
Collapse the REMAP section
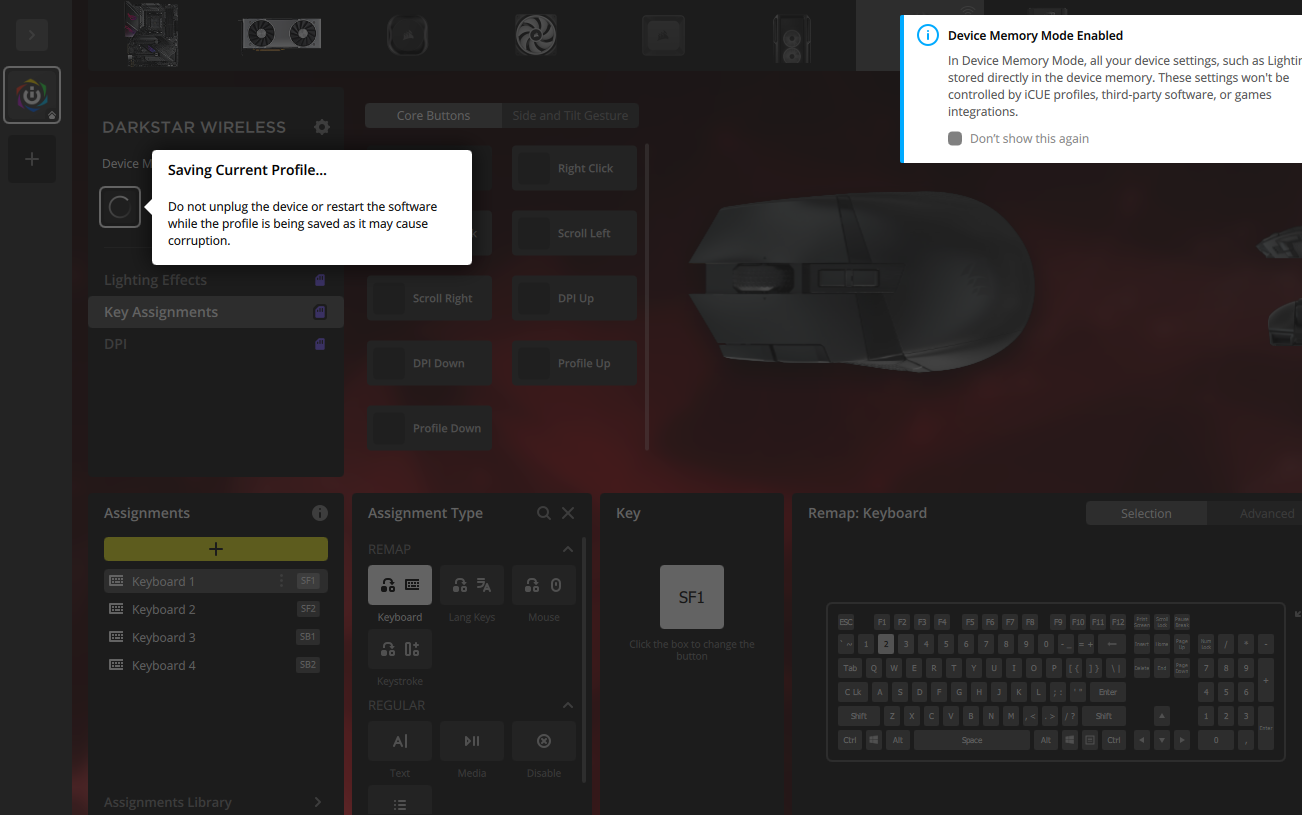pos(567,548)
